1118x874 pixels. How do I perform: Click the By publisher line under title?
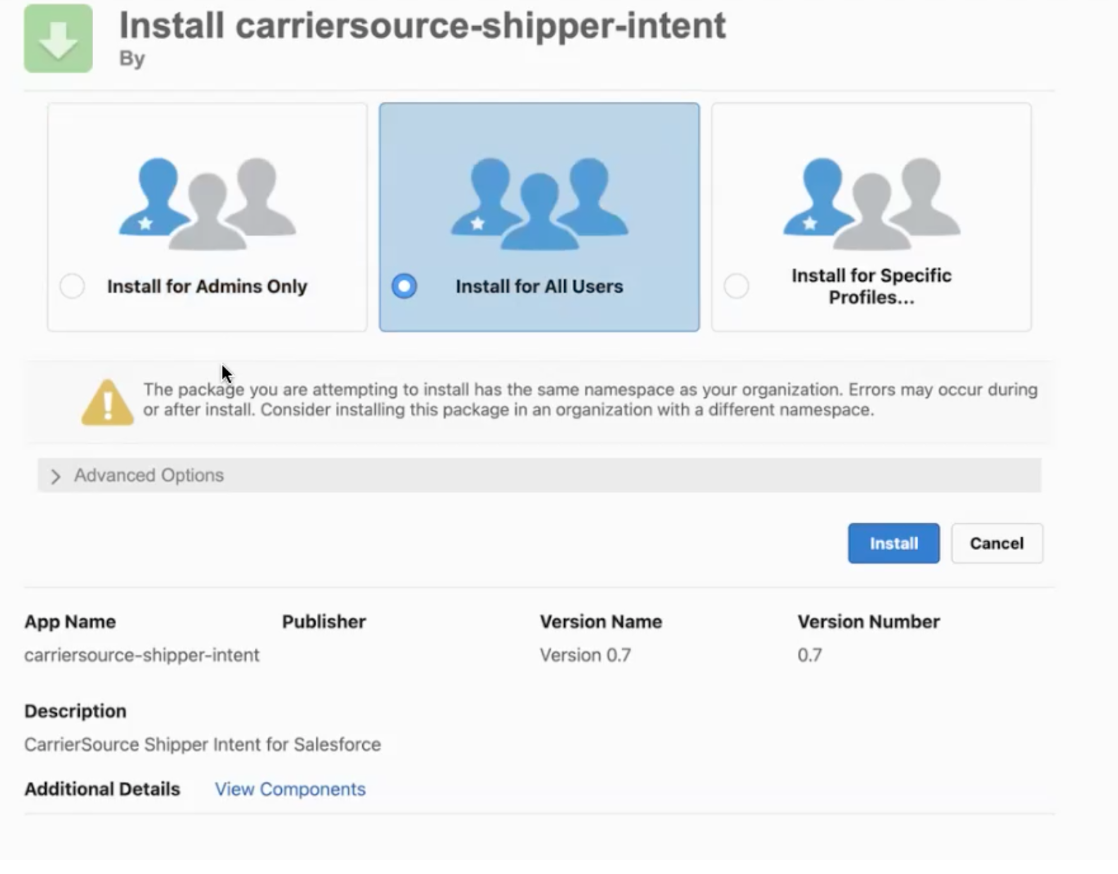click(x=132, y=59)
